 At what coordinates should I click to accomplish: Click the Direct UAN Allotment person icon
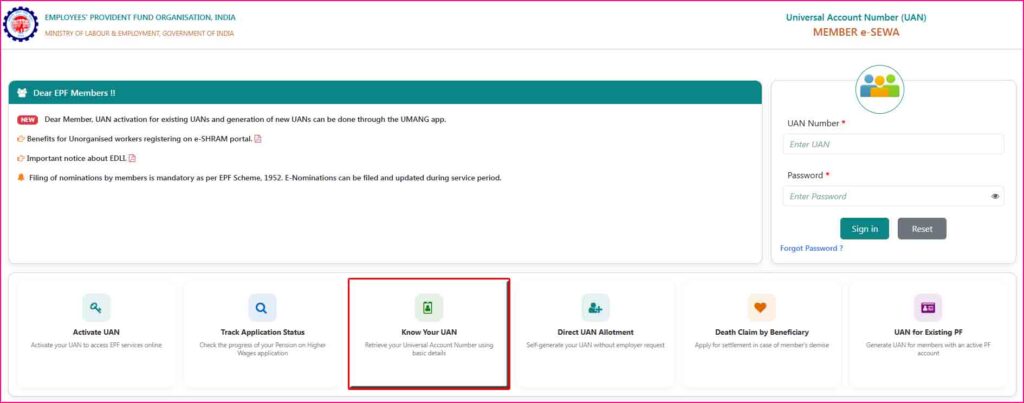pos(595,307)
